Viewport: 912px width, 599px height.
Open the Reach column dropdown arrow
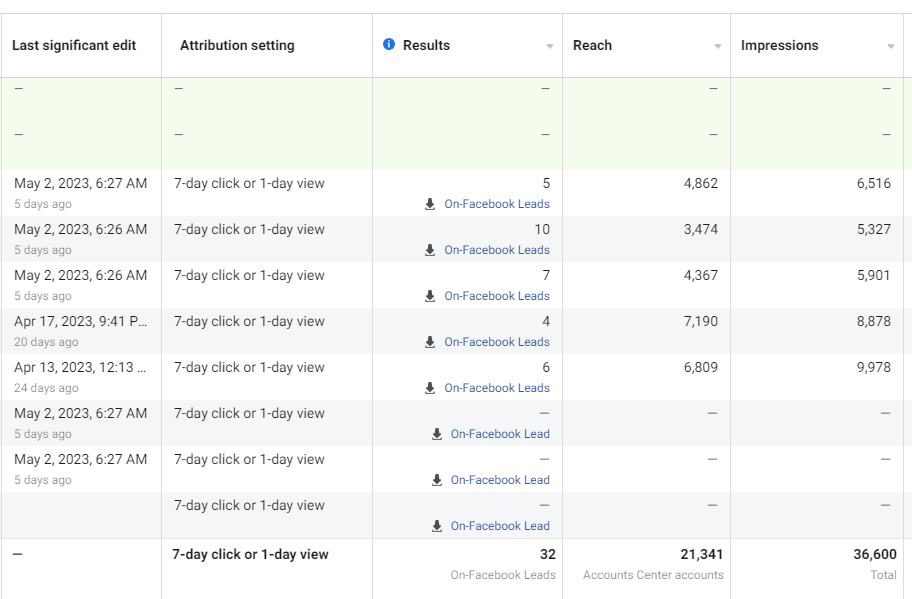point(718,47)
